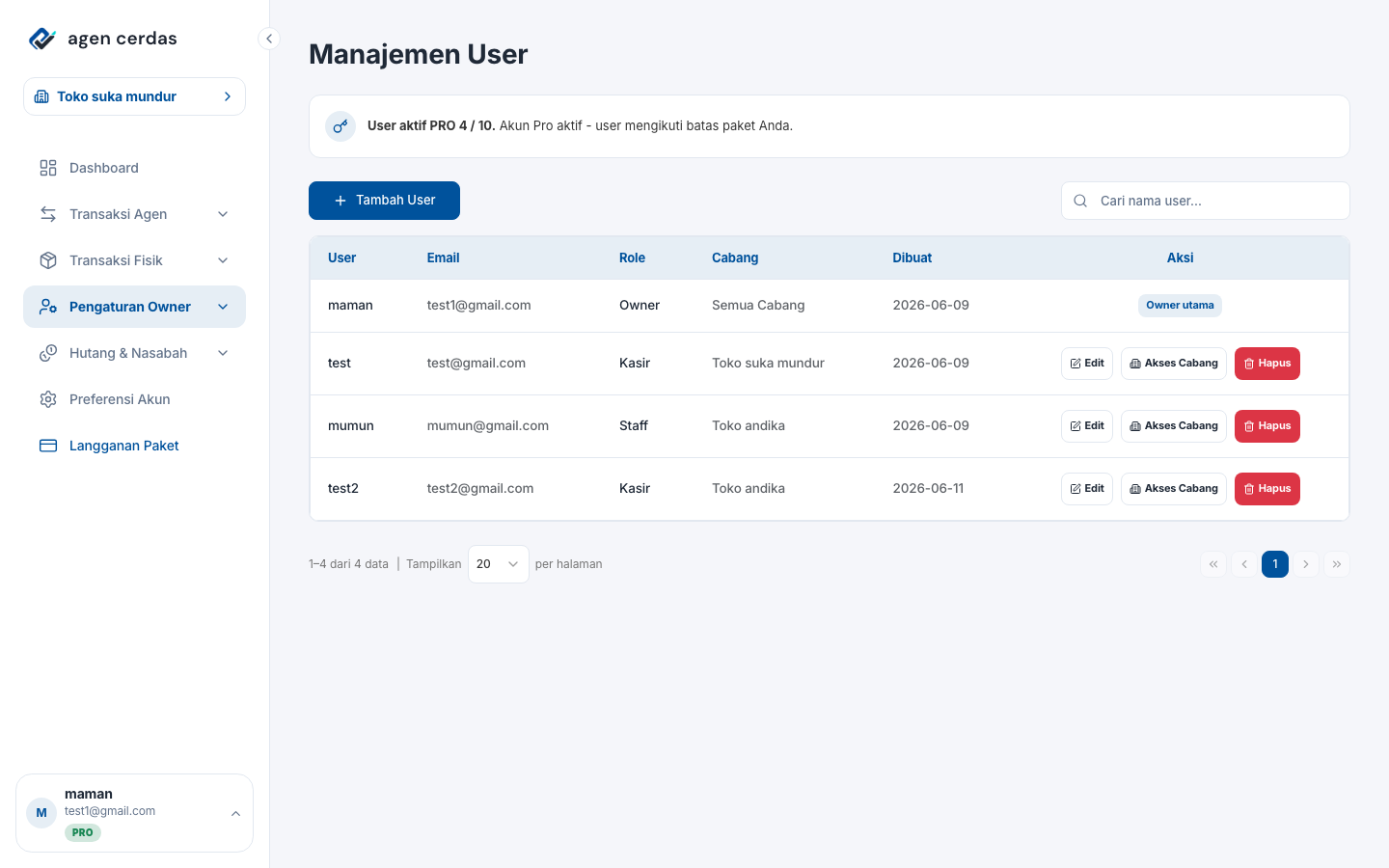Open the Transaksi Fisik menu item
The width and height of the screenshot is (1389, 868).
(x=134, y=260)
